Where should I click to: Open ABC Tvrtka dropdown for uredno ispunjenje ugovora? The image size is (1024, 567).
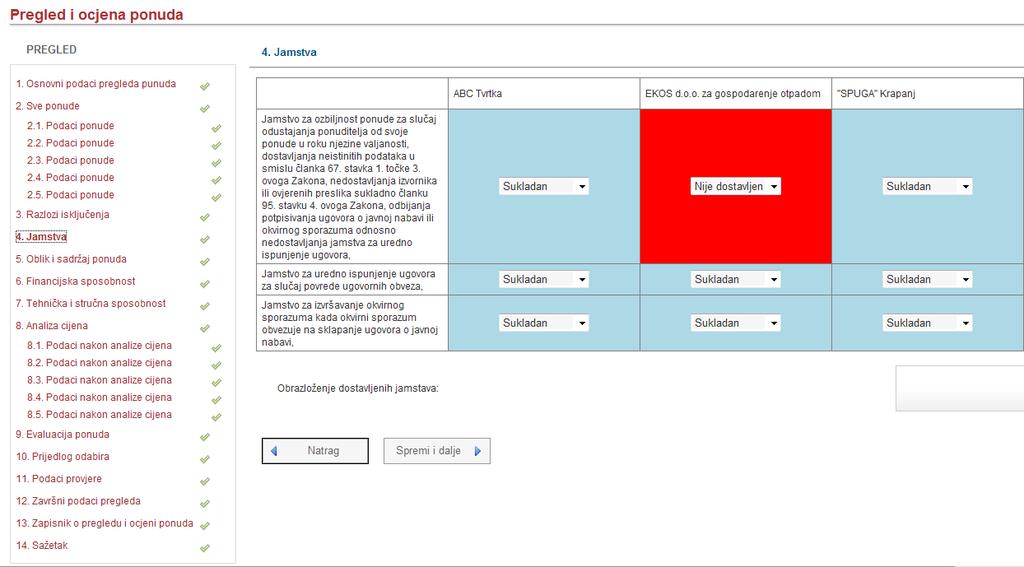[544, 280]
